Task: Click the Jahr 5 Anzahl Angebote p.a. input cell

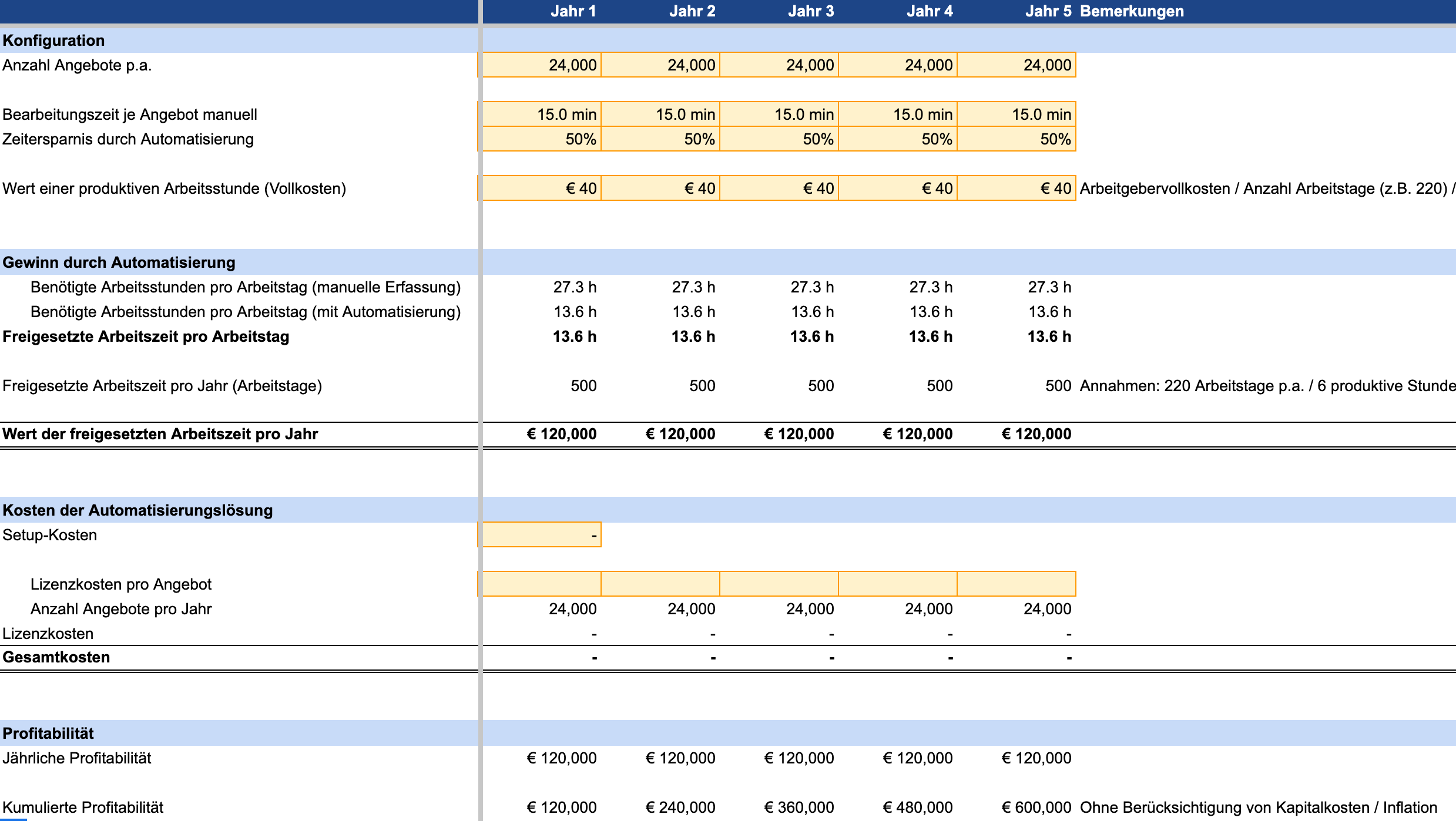Action: pos(1016,65)
